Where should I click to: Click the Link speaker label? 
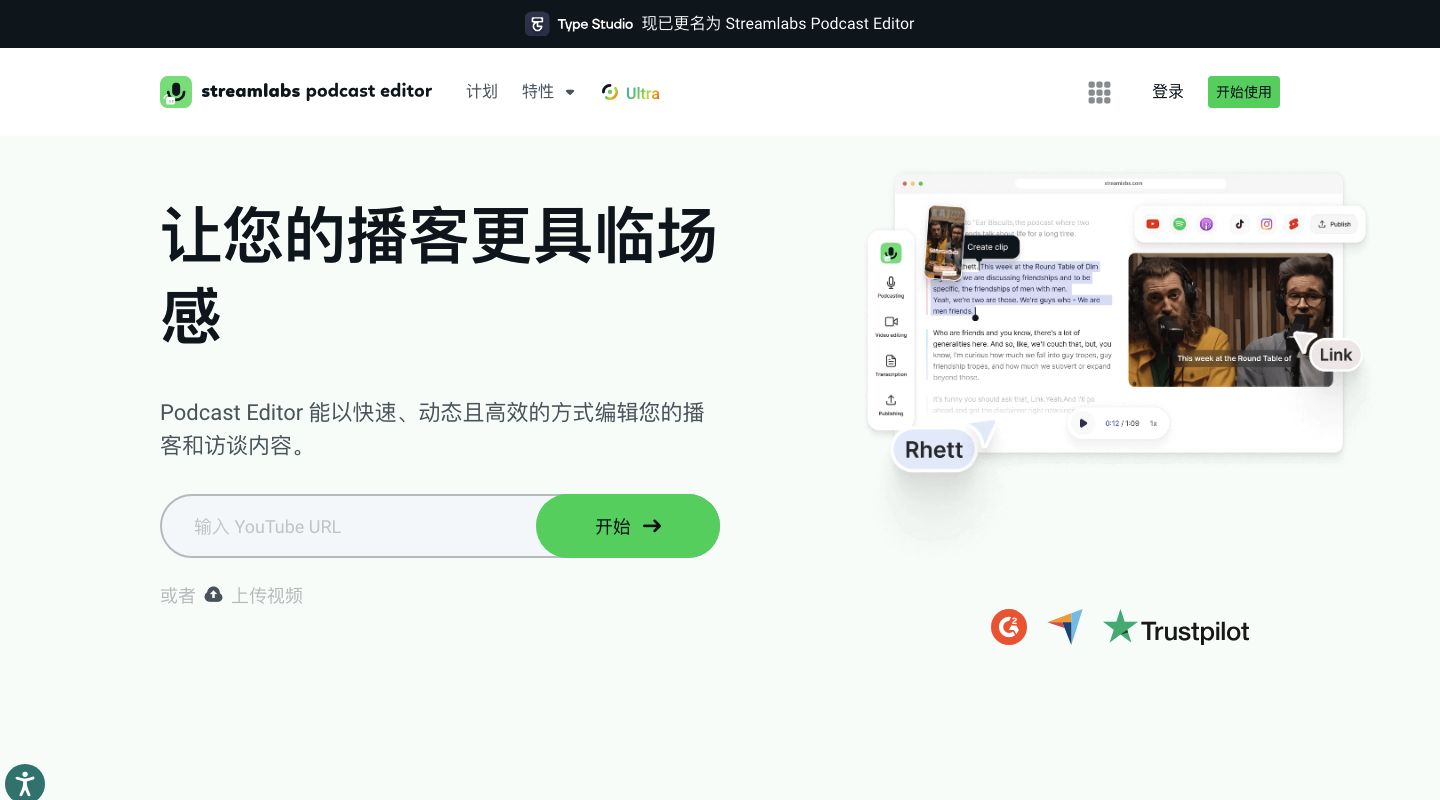(1336, 355)
